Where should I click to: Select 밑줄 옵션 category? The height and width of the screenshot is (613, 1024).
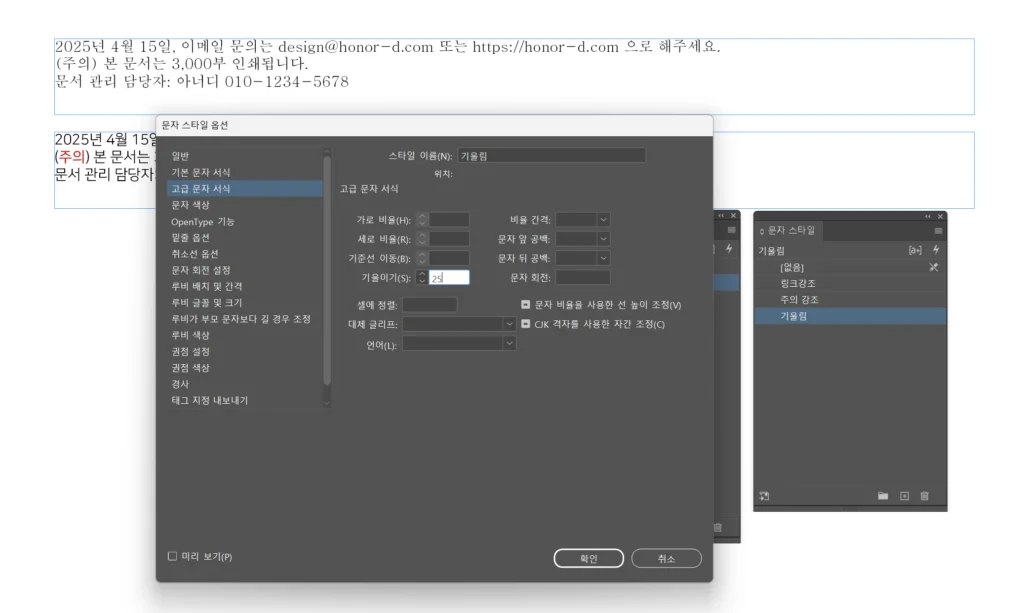244,238
